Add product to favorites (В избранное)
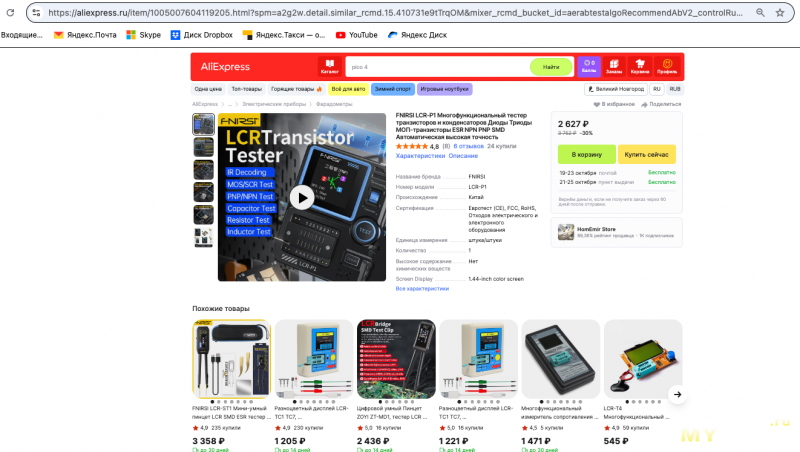This screenshot has height=452, width=800. 614,104
